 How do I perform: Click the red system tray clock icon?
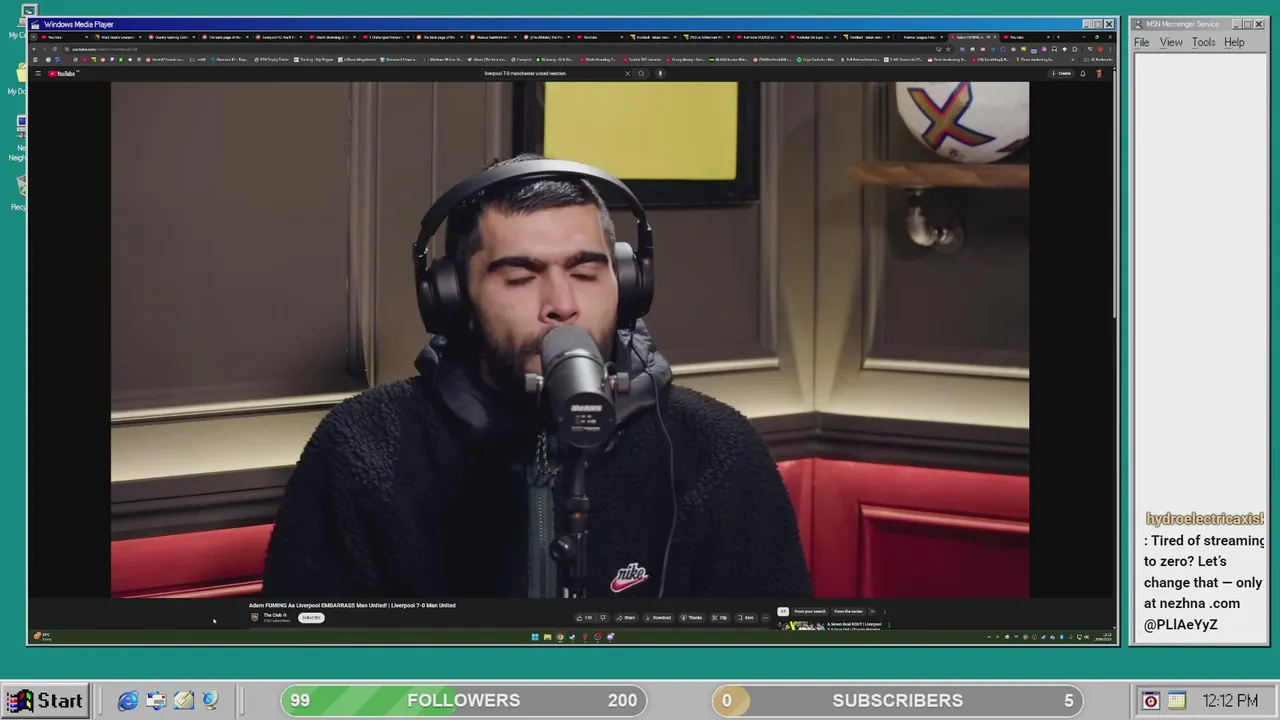(x=1151, y=701)
